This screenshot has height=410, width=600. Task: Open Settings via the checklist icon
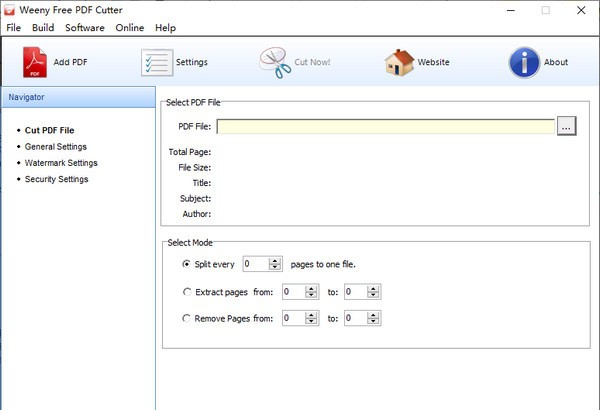[x=157, y=62]
